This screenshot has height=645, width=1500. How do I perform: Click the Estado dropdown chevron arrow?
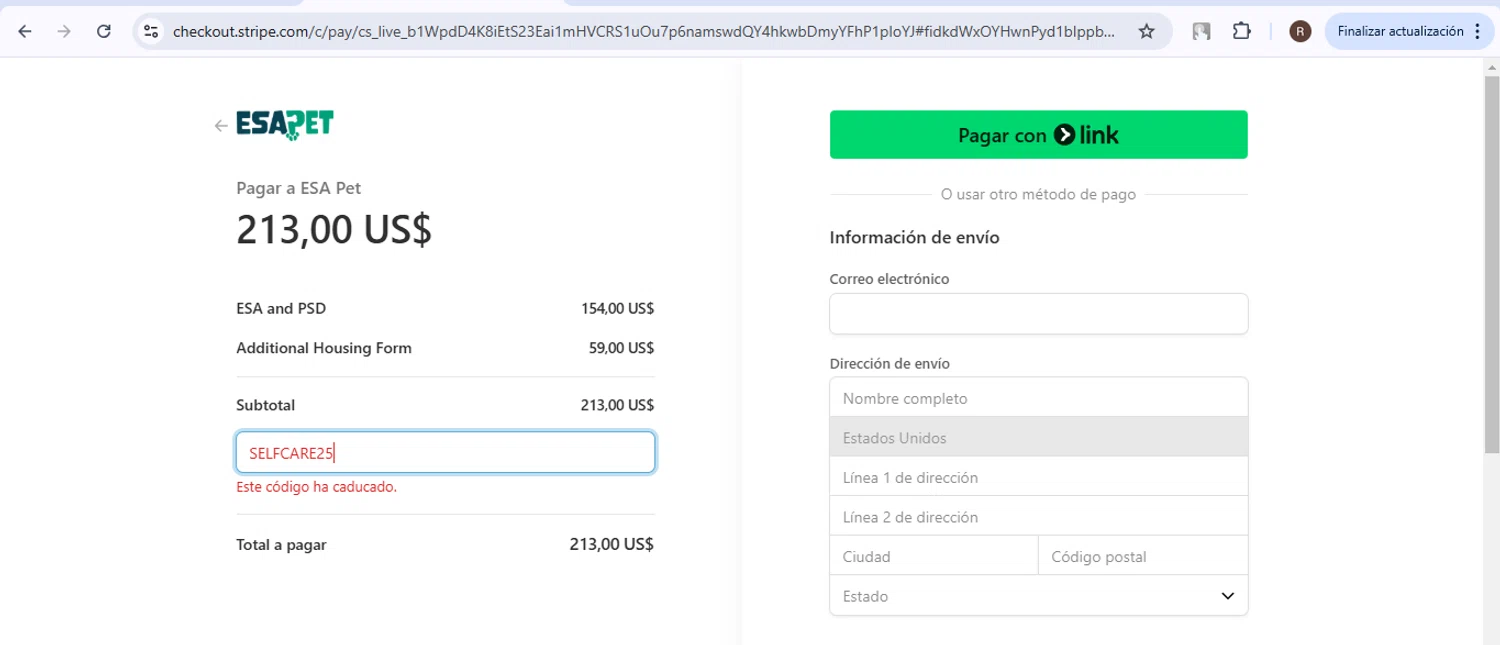[1228, 596]
